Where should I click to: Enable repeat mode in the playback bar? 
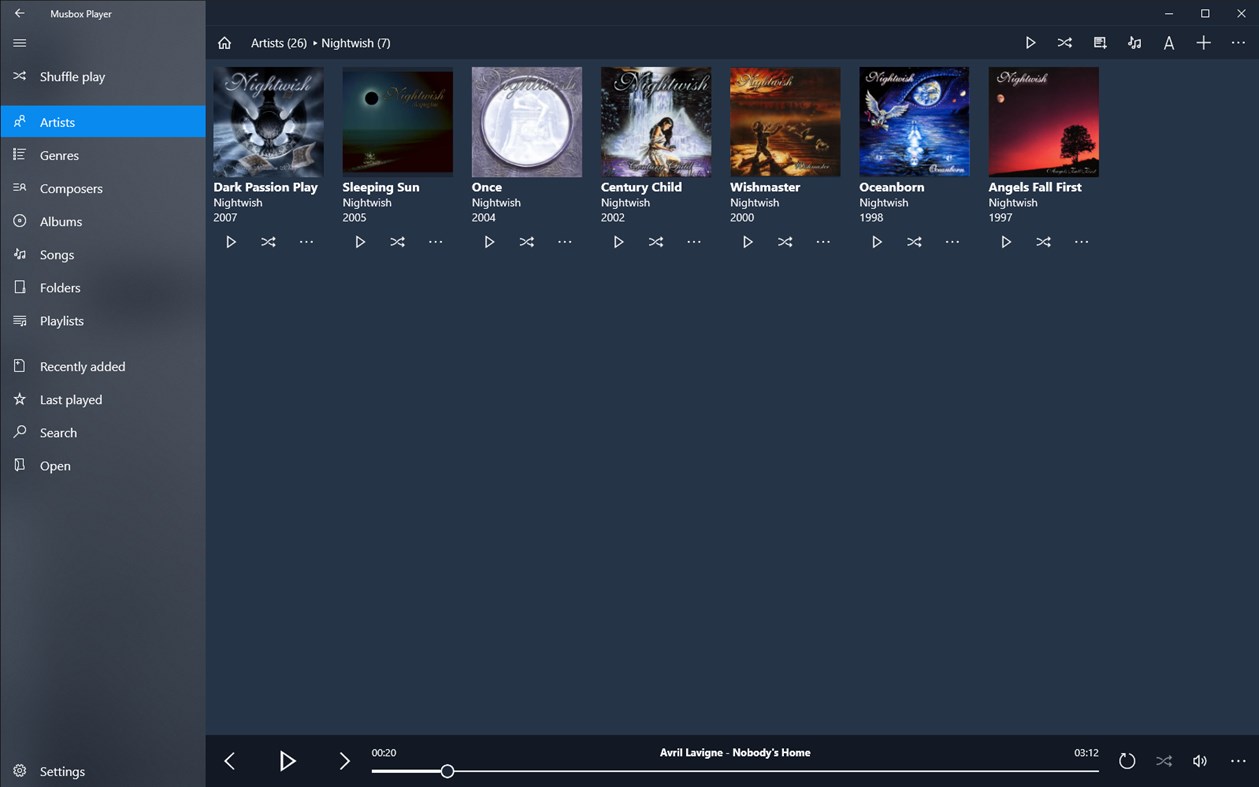(x=1127, y=761)
